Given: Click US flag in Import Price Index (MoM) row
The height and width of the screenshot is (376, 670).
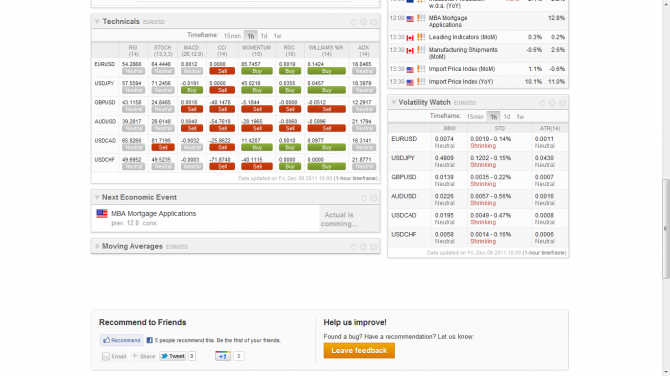Looking at the screenshot, I should [410, 70].
